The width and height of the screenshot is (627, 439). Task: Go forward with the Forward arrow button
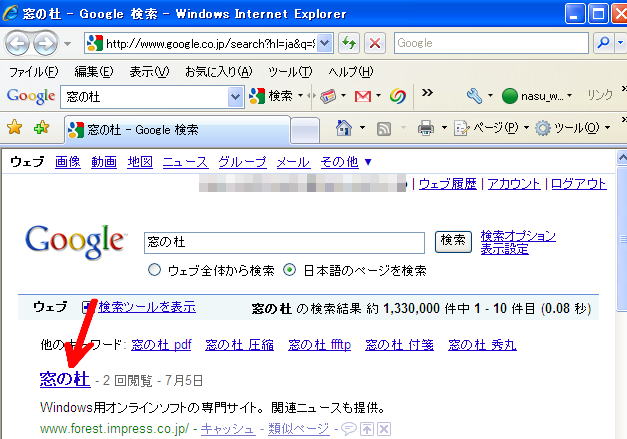[45, 43]
